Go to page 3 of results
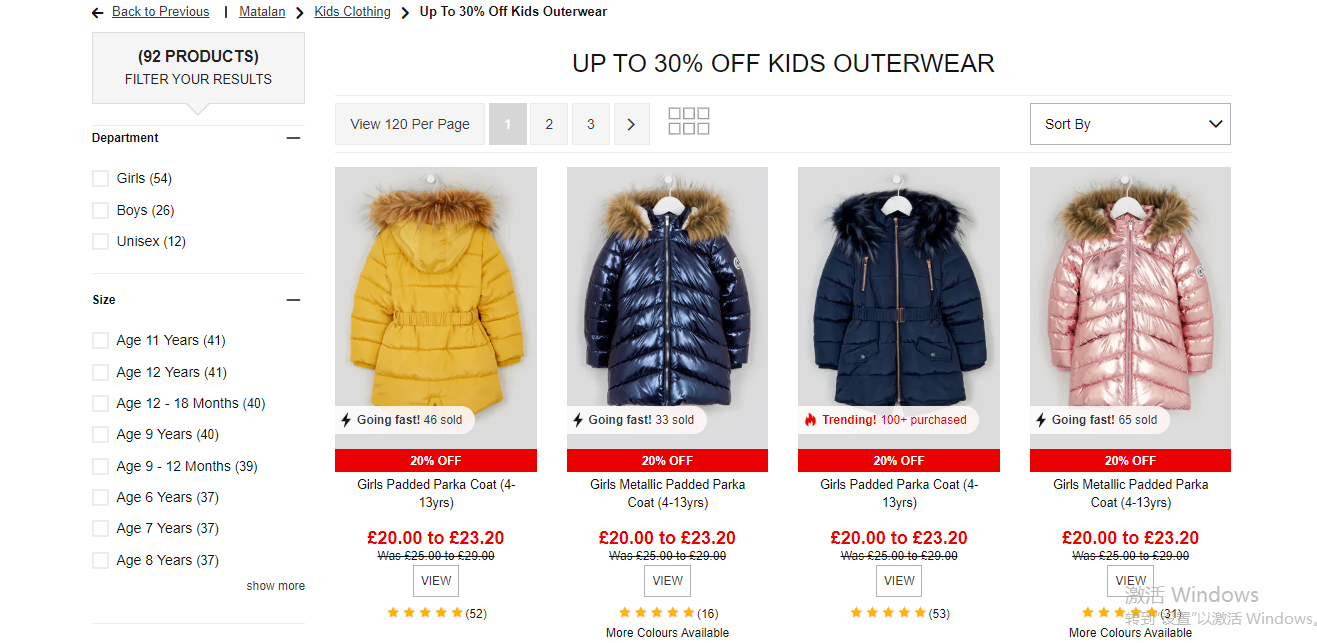The image size is (1317, 643). pyautogui.click(x=591, y=124)
